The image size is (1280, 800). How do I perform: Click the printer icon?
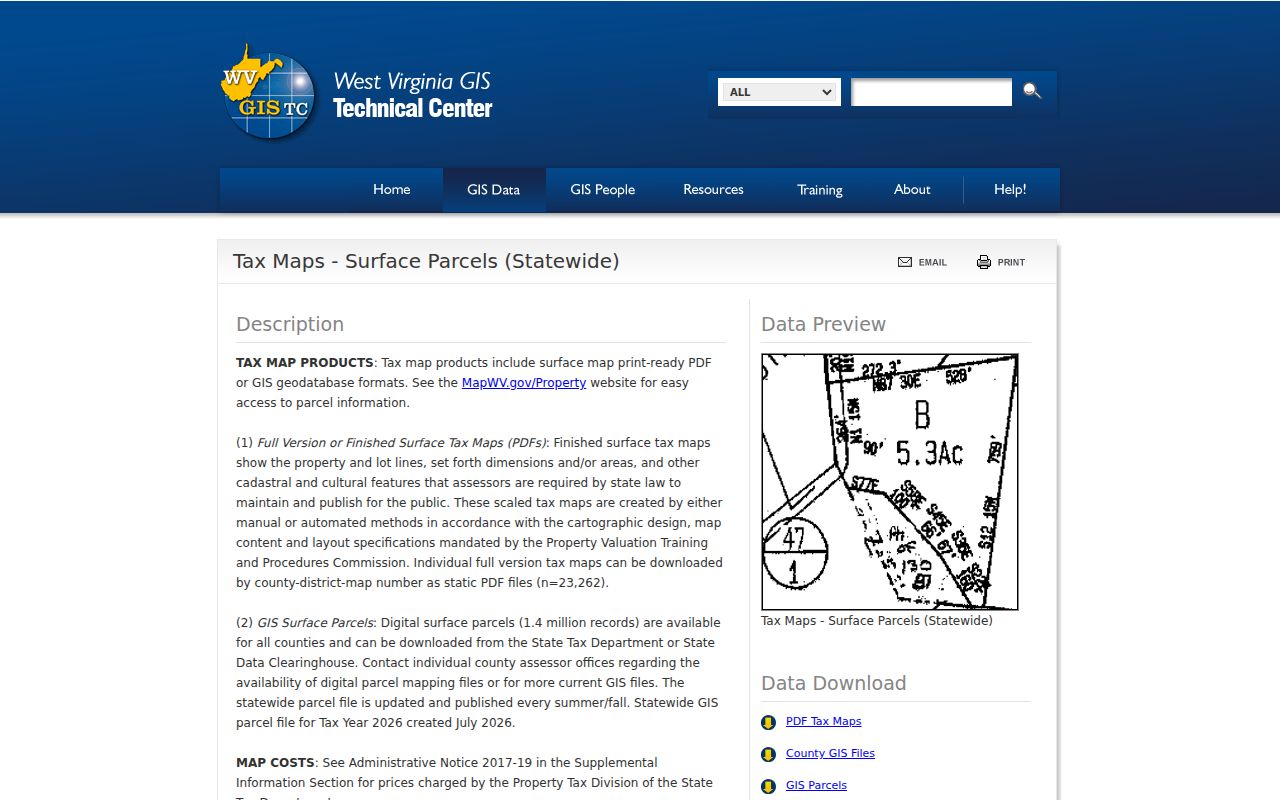click(984, 262)
